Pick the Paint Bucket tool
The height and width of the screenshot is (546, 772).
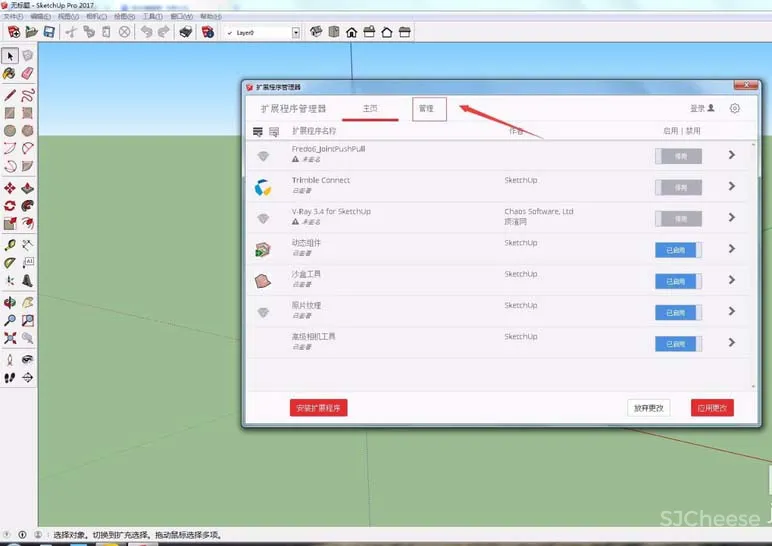tap(10, 73)
